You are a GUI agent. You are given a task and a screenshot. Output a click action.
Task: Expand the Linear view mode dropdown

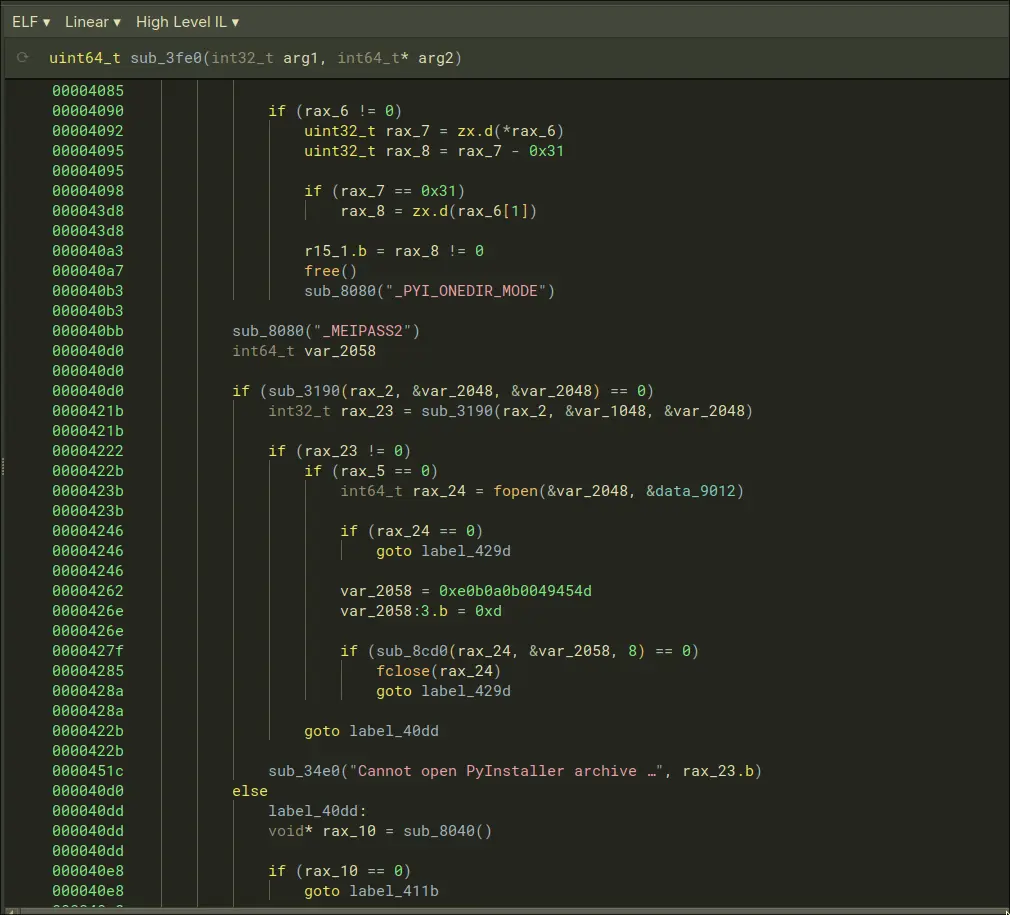(92, 21)
